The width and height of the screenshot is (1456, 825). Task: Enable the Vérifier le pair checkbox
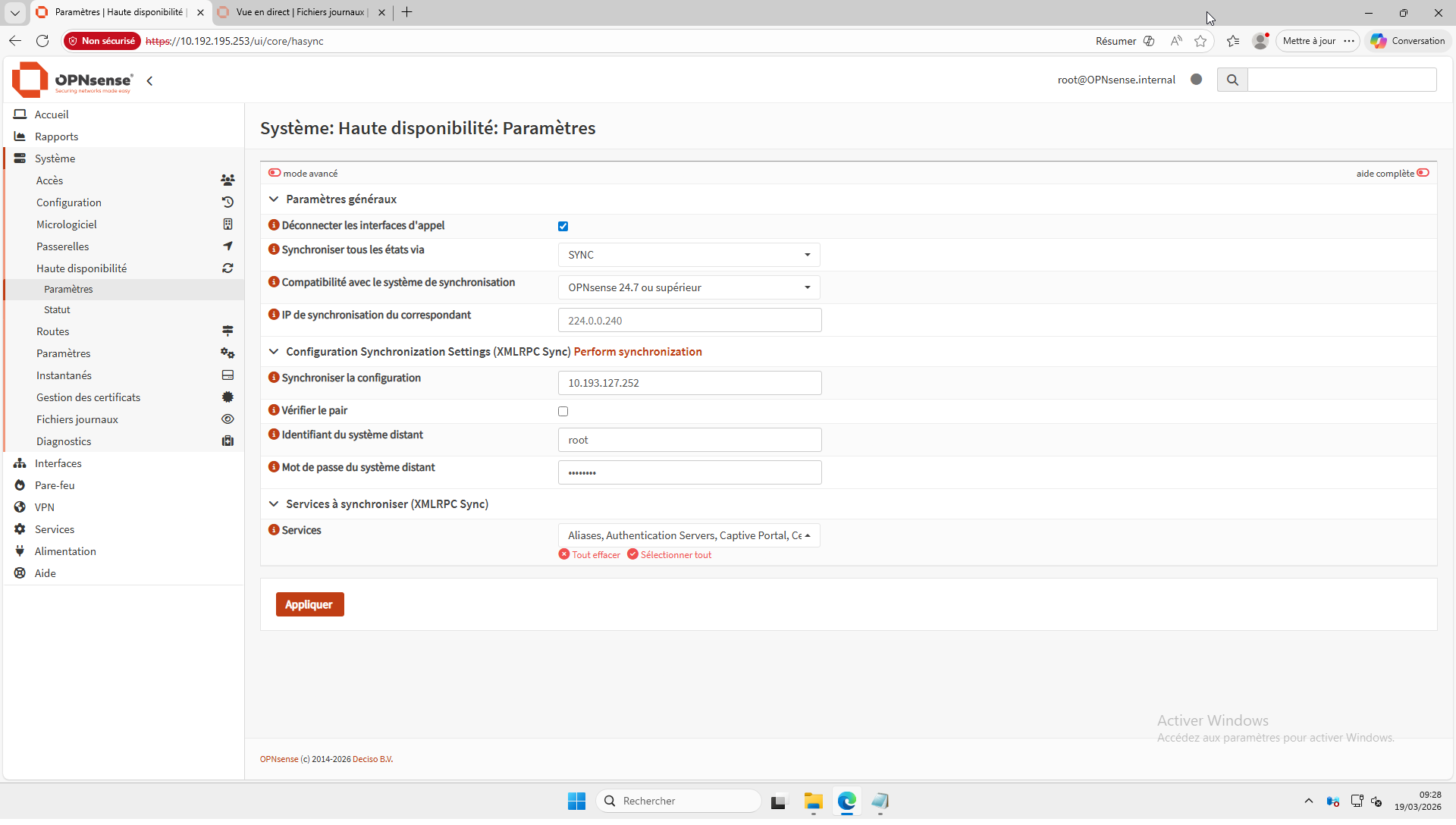563,411
